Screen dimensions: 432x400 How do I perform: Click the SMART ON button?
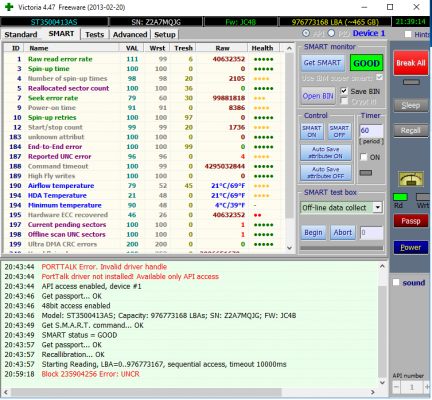point(312,131)
